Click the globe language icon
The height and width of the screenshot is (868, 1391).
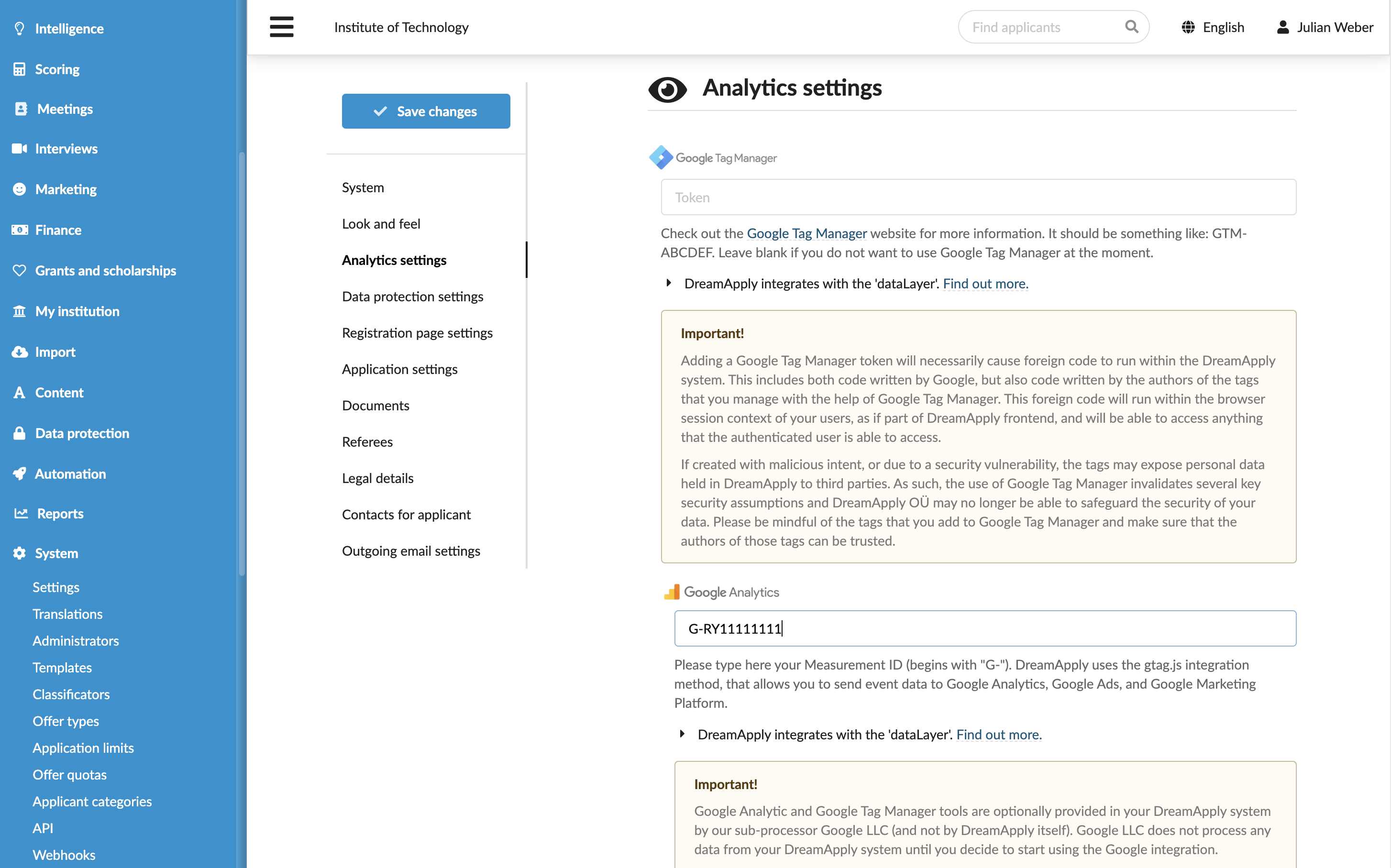1188,27
